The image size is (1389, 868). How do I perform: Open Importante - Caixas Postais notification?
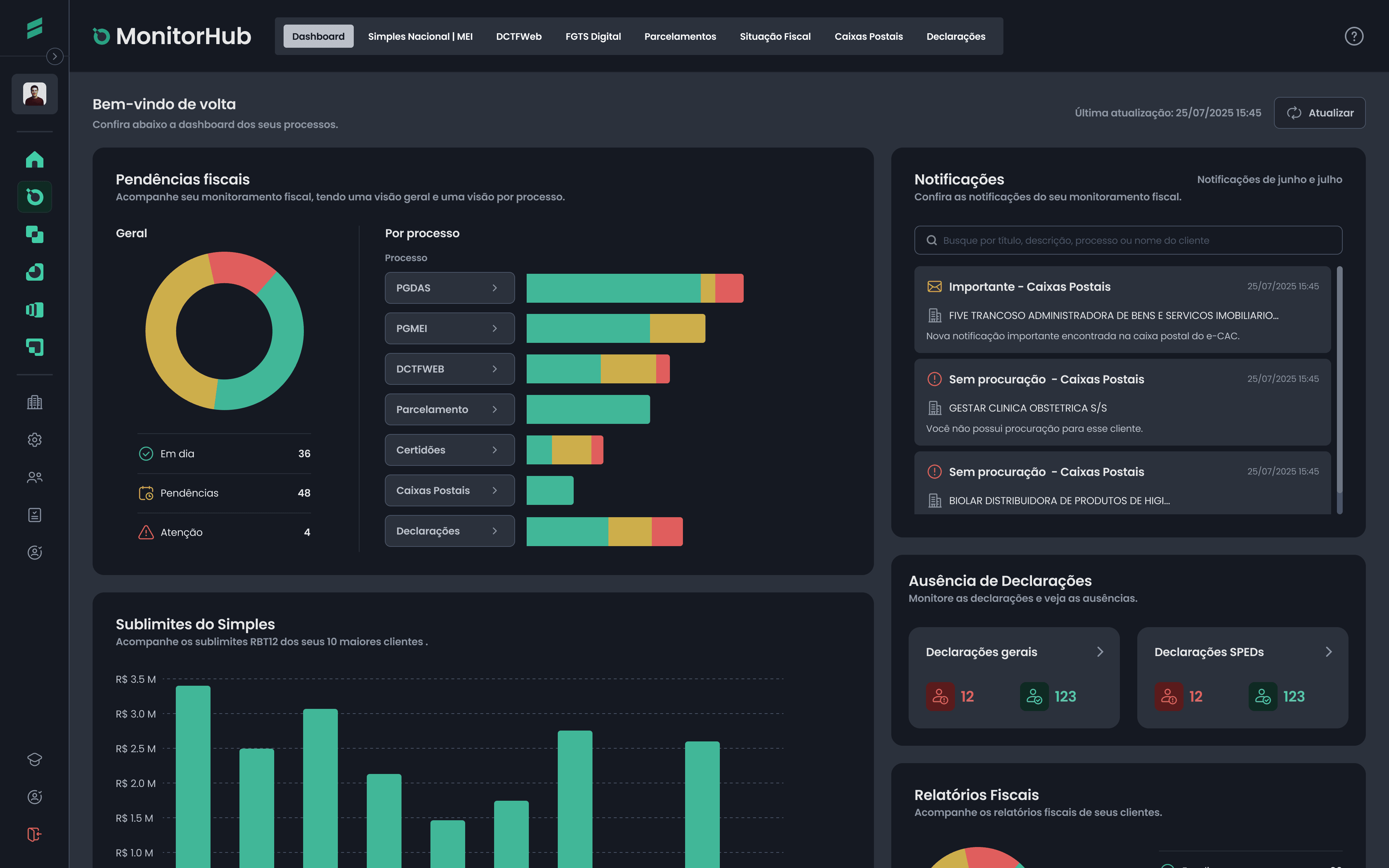(1122, 310)
